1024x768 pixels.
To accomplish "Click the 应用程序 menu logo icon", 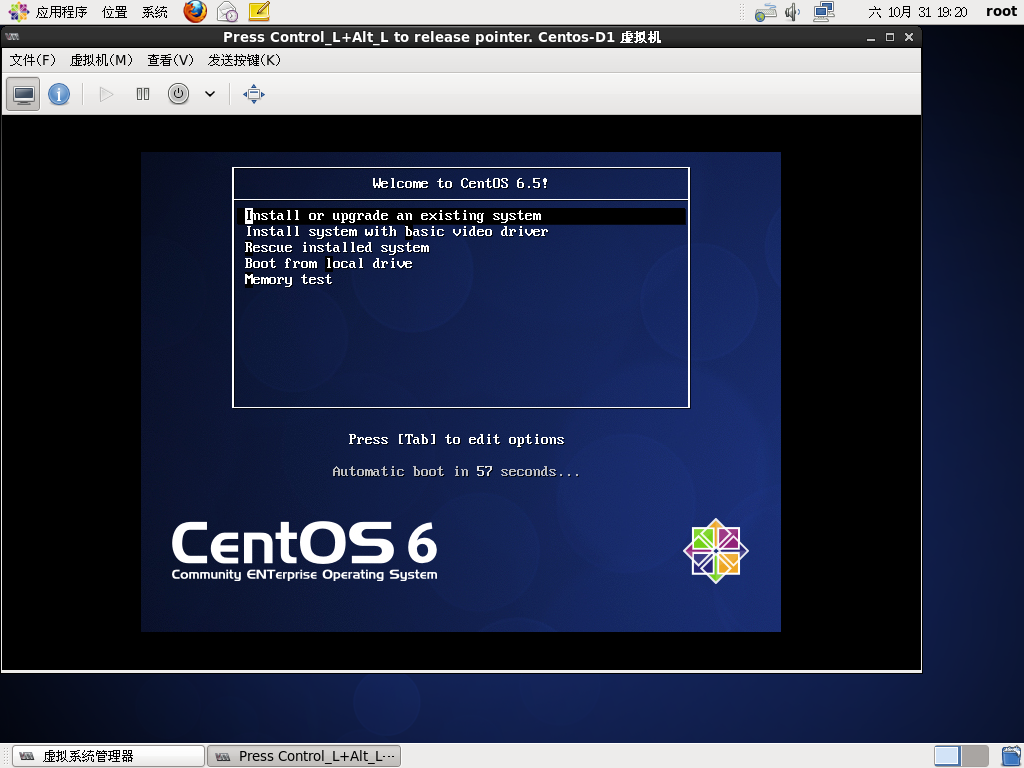I will (x=18, y=12).
